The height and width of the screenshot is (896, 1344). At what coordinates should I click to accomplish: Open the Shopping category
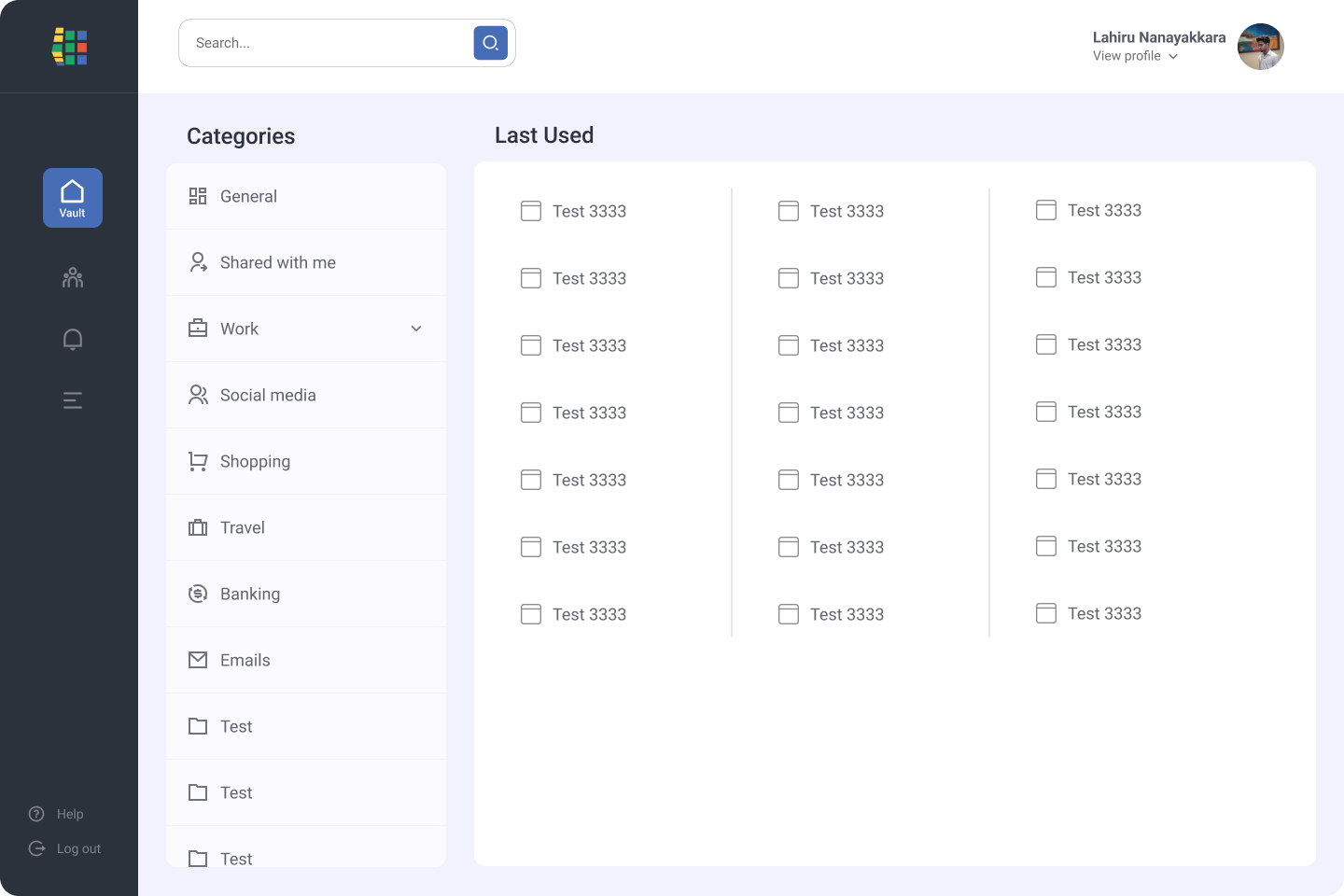(255, 461)
